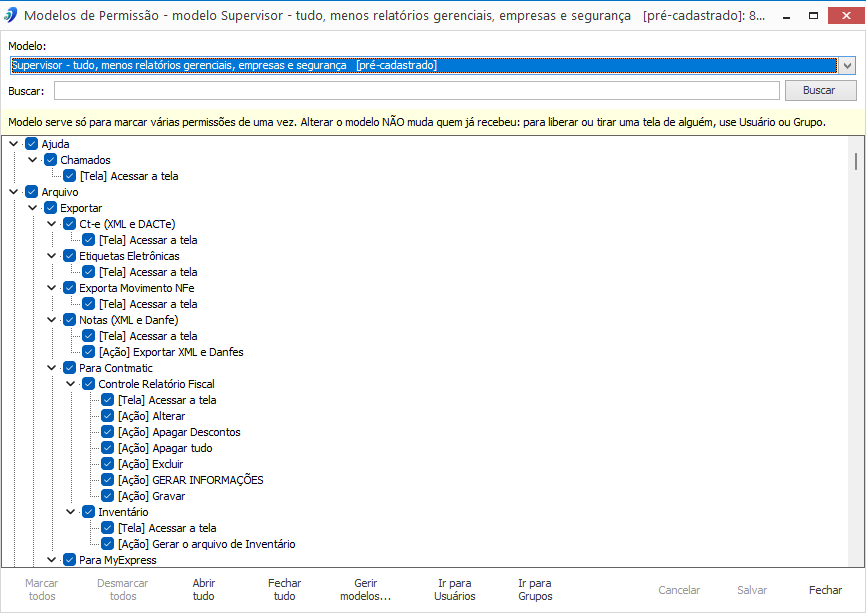Uncheck the Arquivo checkbox
Viewport: 866px width, 613px height.
[x=31, y=192]
